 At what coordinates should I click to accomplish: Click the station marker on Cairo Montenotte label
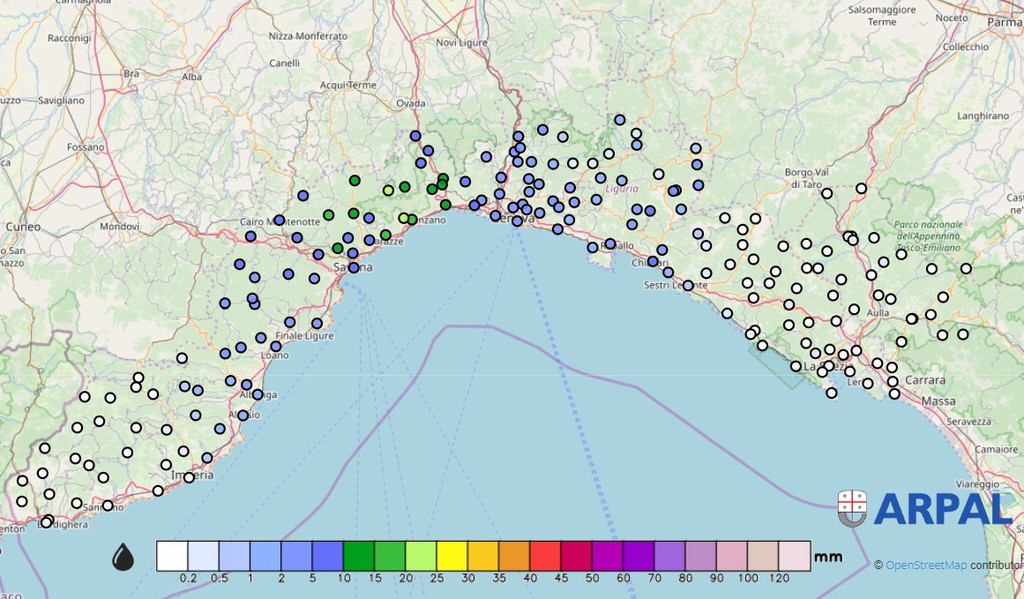click(x=279, y=220)
